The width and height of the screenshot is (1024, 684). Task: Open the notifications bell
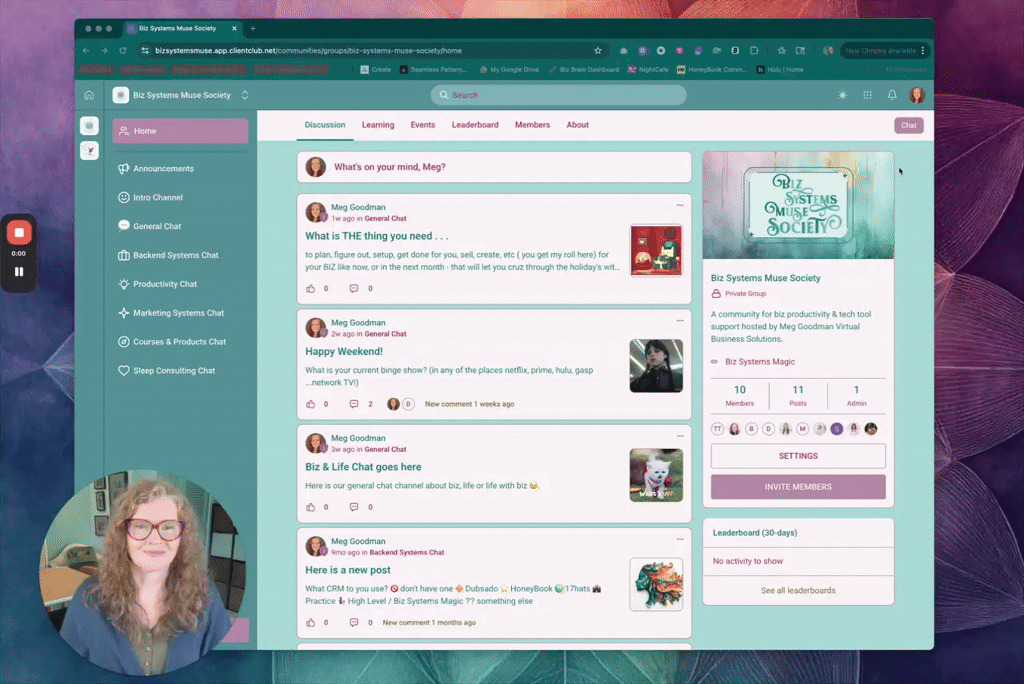892,95
